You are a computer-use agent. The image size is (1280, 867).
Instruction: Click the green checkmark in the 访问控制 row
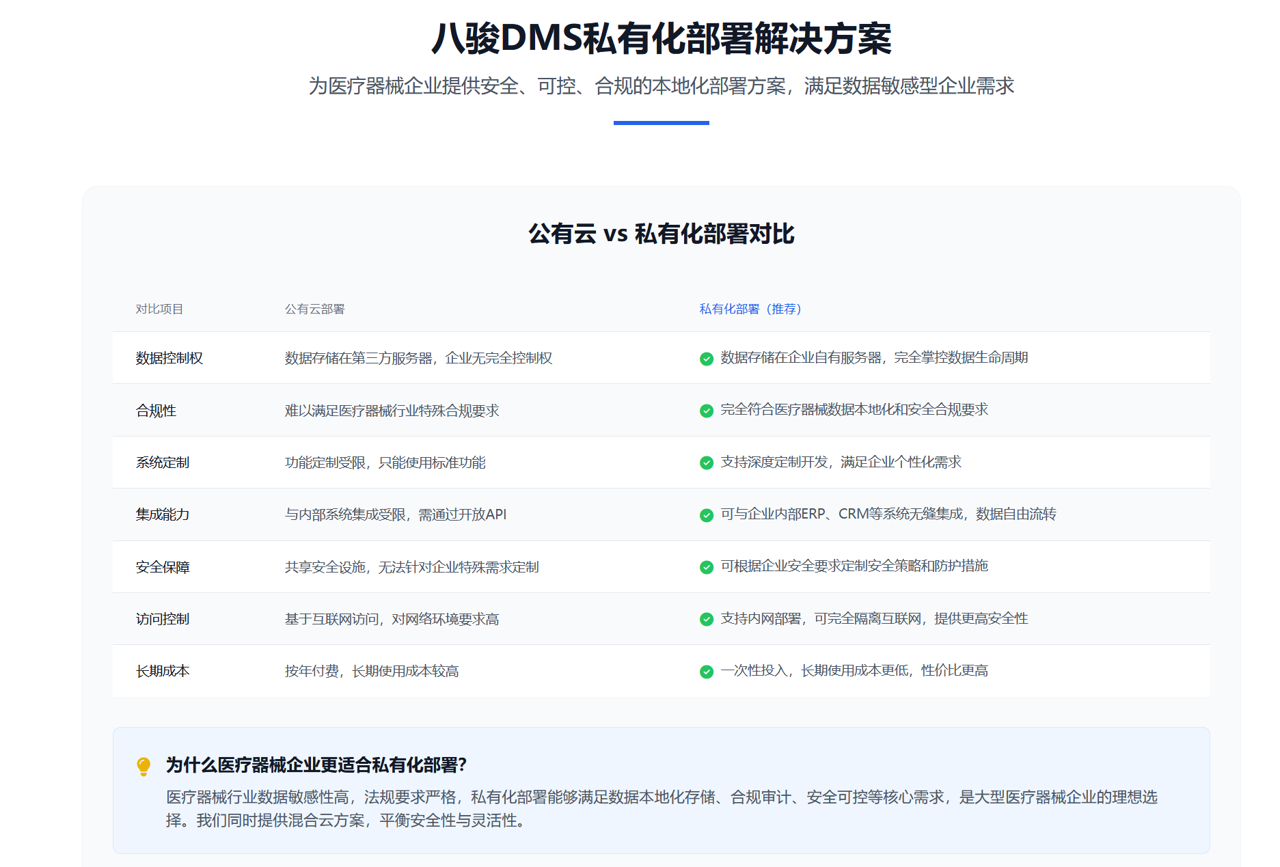pos(706,619)
